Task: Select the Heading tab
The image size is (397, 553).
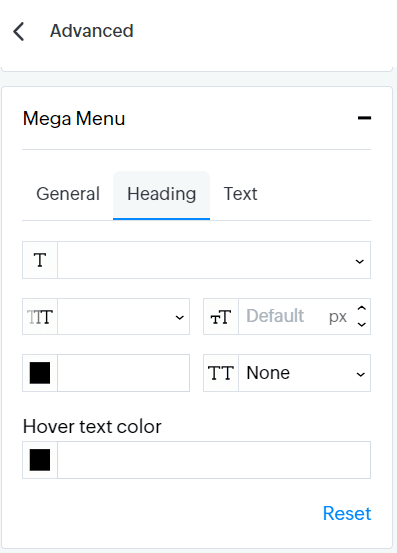Action: click(161, 195)
